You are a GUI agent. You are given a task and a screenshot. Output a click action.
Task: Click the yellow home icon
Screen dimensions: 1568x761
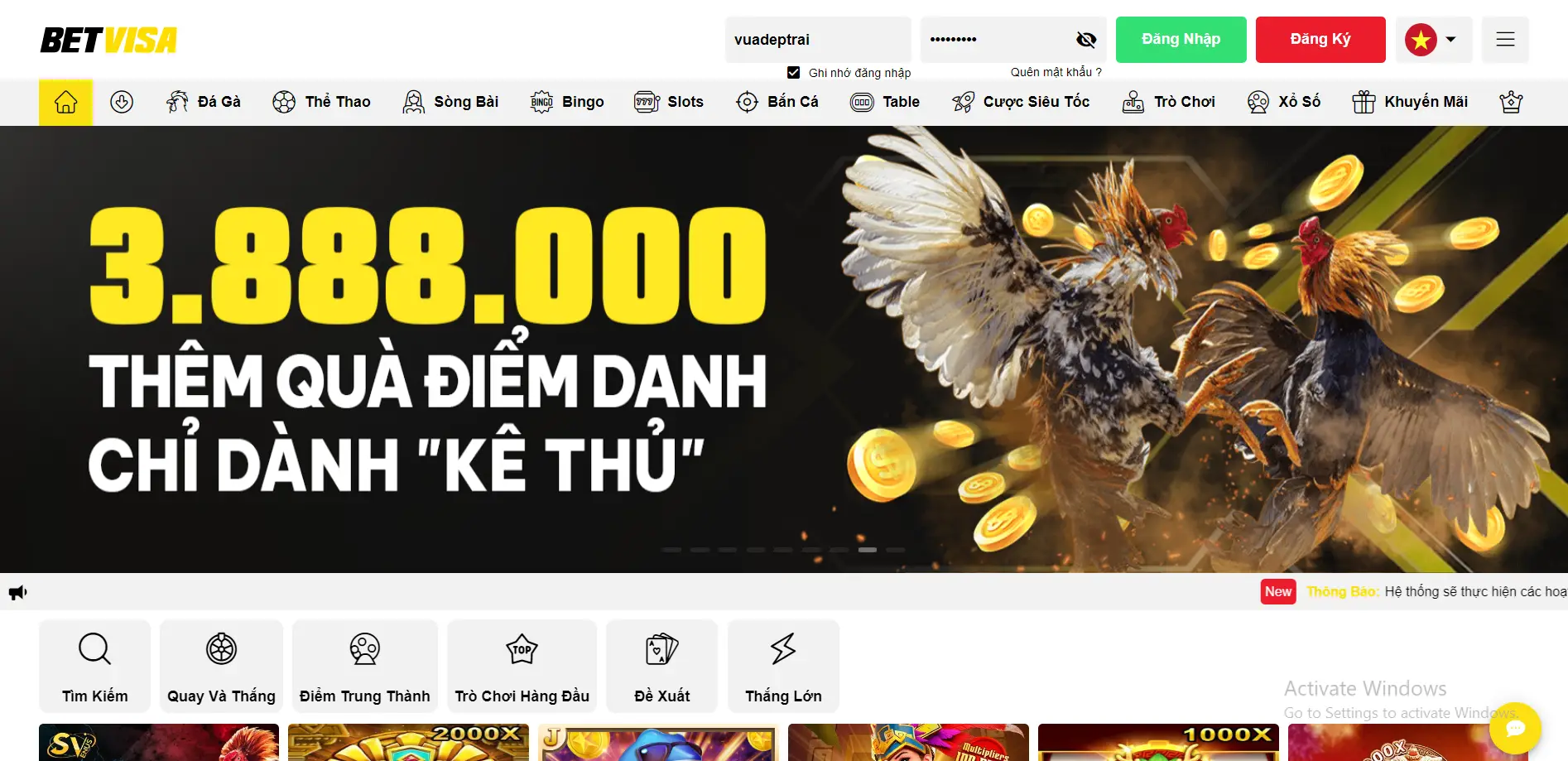[x=65, y=102]
